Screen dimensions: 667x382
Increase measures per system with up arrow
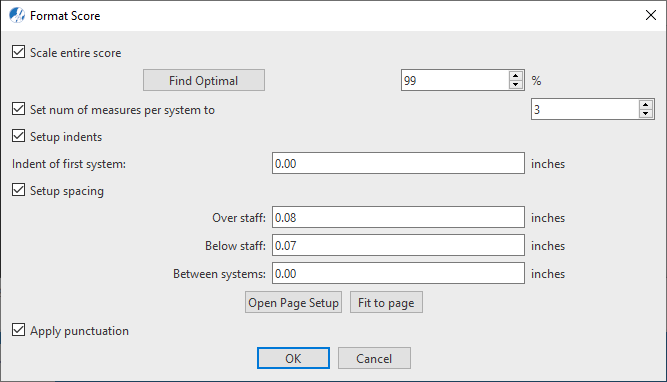click(x=646, y=105)
